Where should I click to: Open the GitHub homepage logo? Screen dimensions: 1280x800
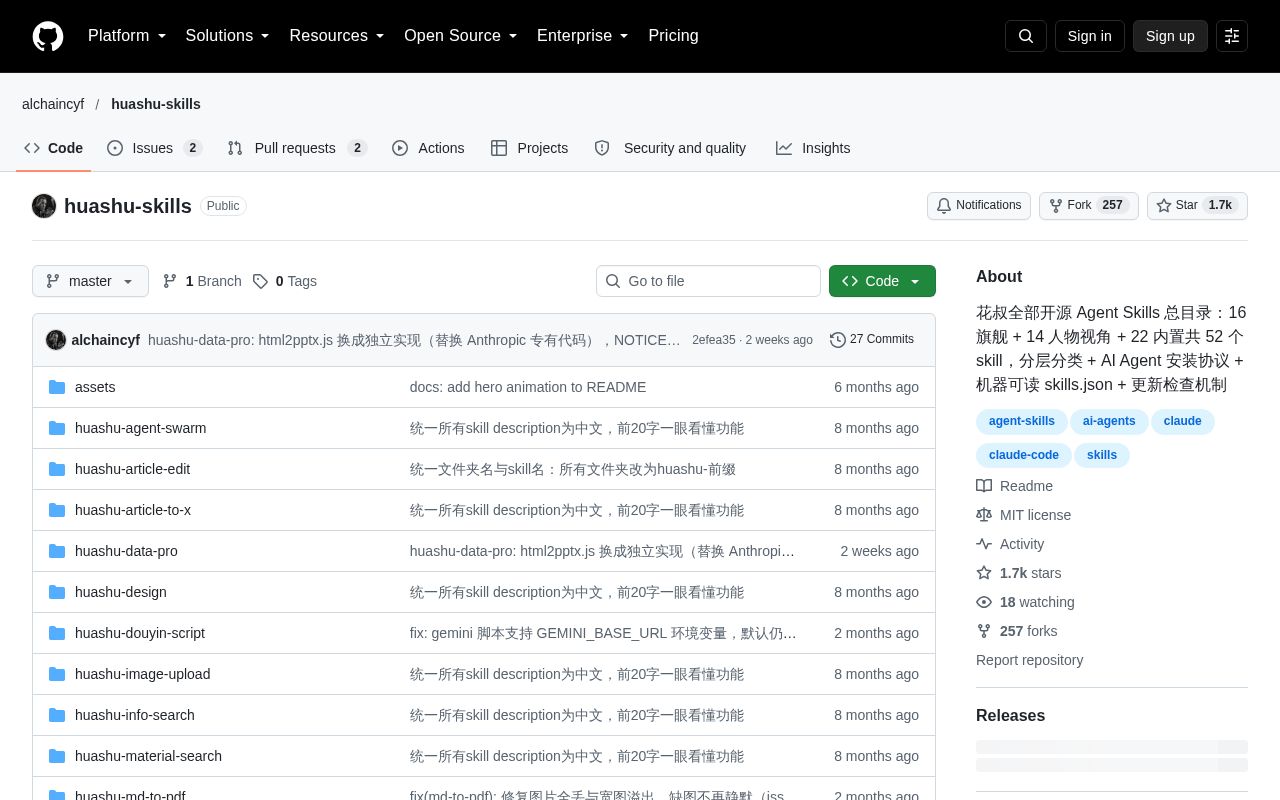pos(48,36)
